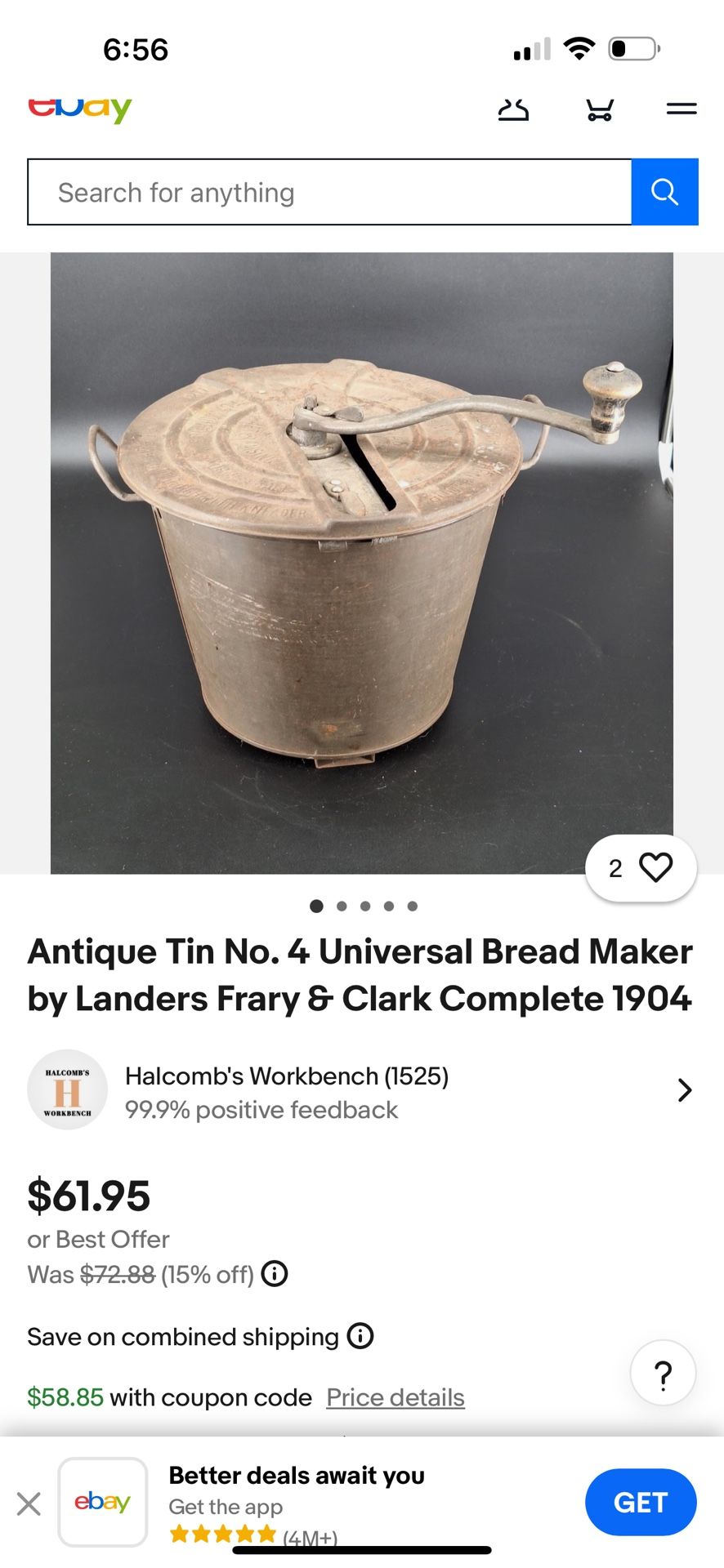Open the Halcomb's Workbench seller logo
The width and height of the screenshot is (724, 1568).
[68, 1090]
